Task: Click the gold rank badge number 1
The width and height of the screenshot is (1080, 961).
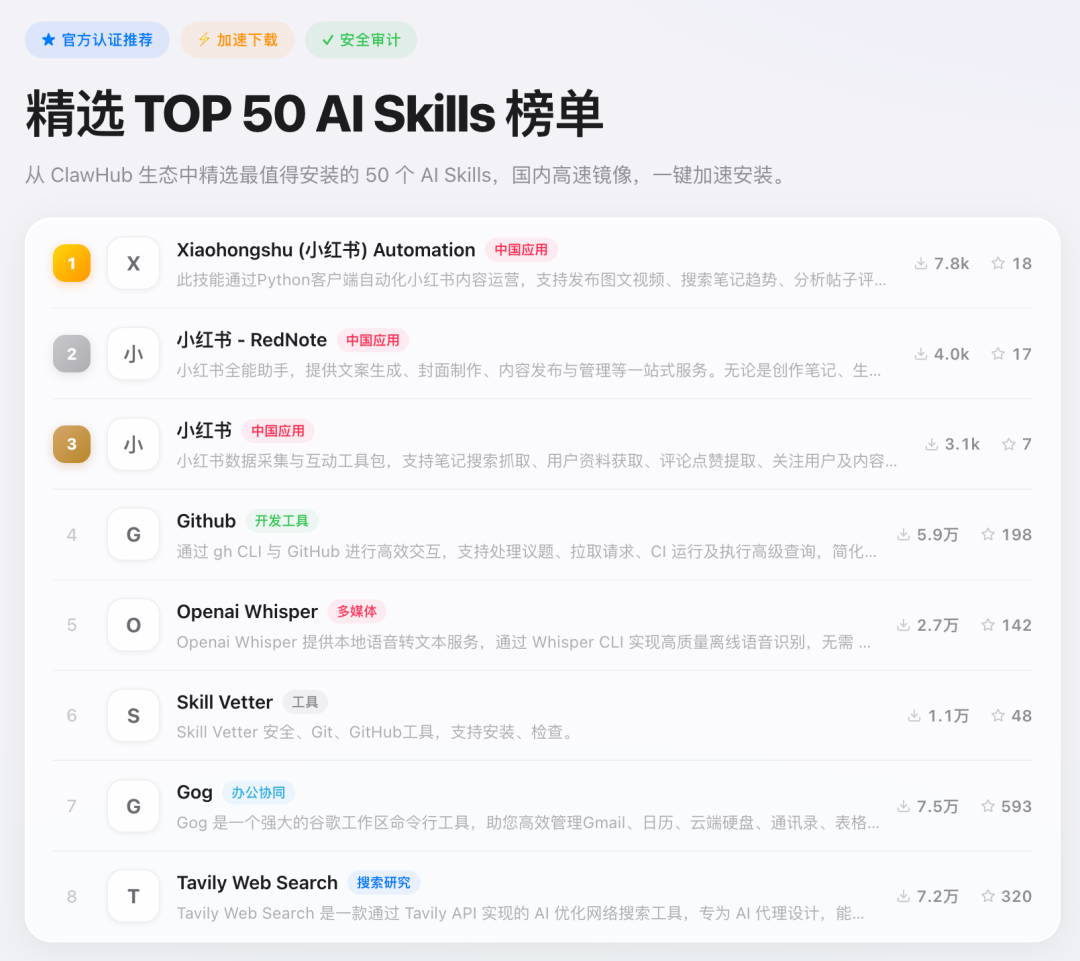Action: click(71, 262)
